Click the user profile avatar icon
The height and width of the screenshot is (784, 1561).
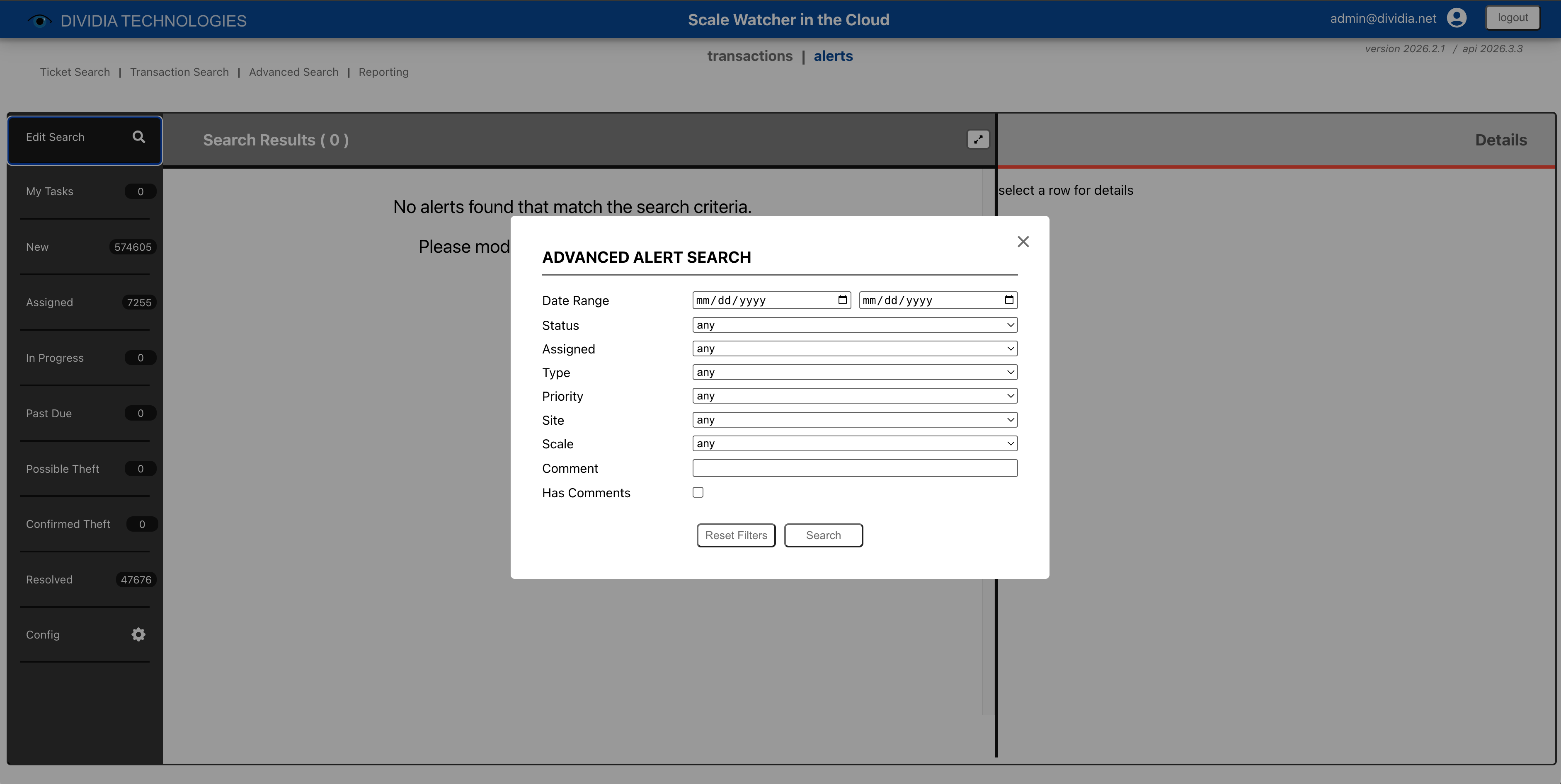click(1456, 18)
